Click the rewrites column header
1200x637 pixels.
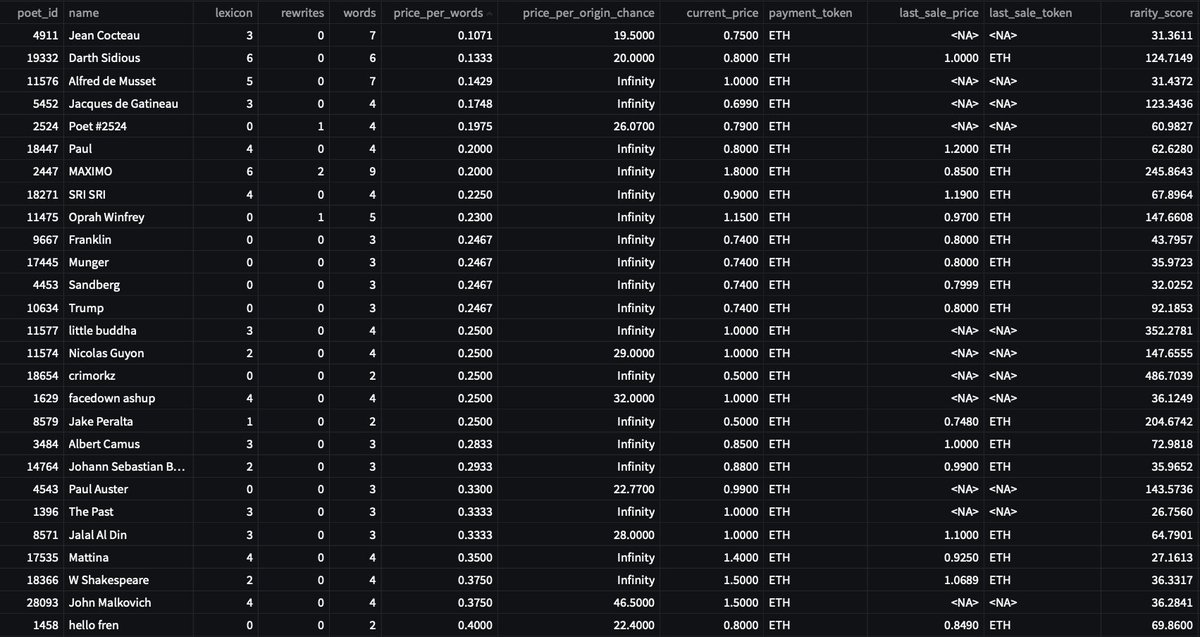pyautogui.click(x=303, y=13)
